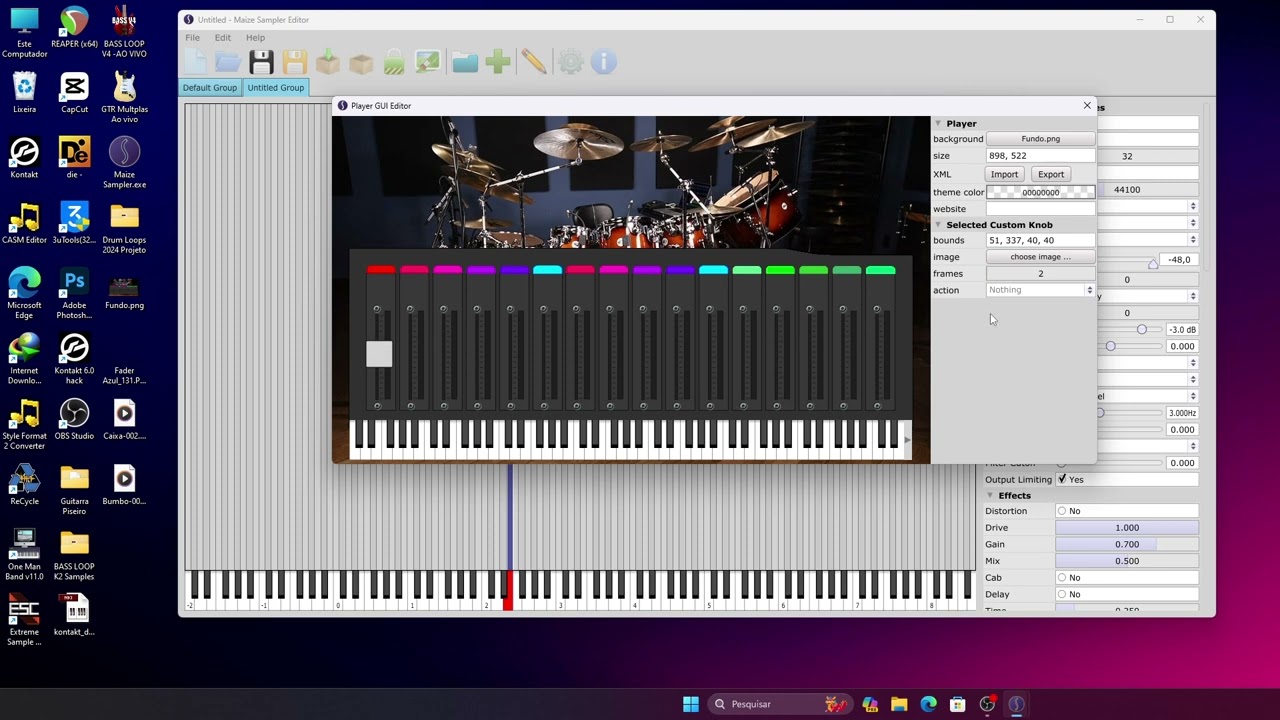Click slider handle beside -3.0 dB
The height and width of the screenshot is (720, 1280).
tap(1142, 329)
